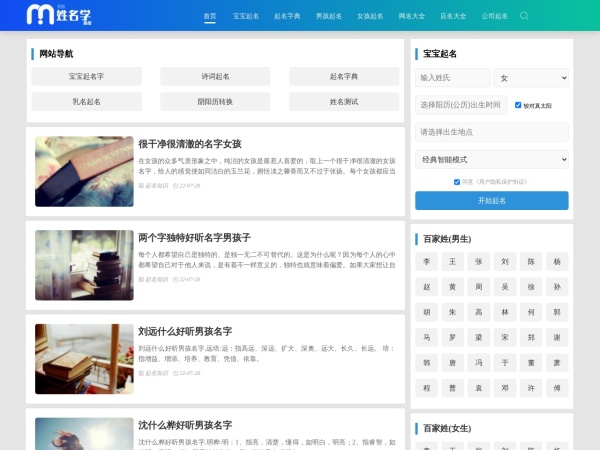Select surname 陈 in 百家姓(男生)
This screenshot has height=450, width=600.
[x=531, y=262]
